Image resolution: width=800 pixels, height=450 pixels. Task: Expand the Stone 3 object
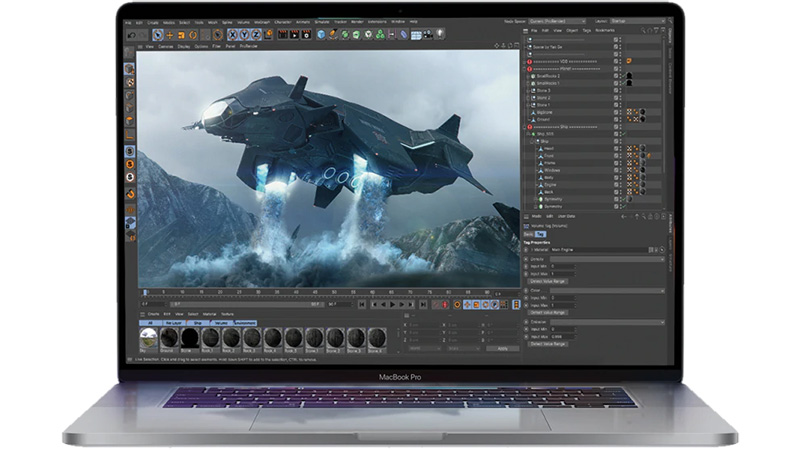pyautogui.click(x=529, y=91)
